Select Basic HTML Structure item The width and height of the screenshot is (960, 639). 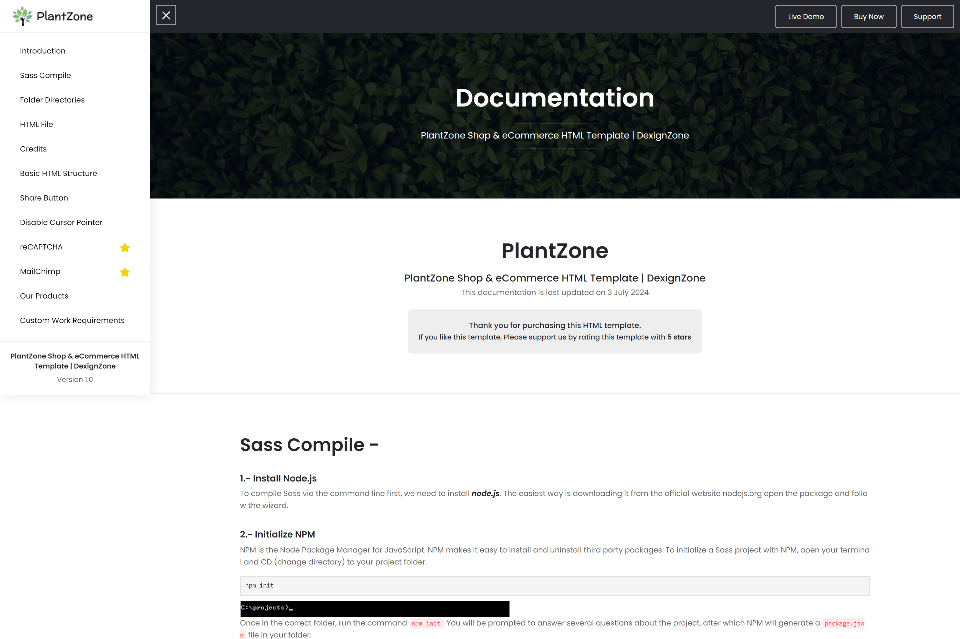pyautogui.click(x=58, y=173)
